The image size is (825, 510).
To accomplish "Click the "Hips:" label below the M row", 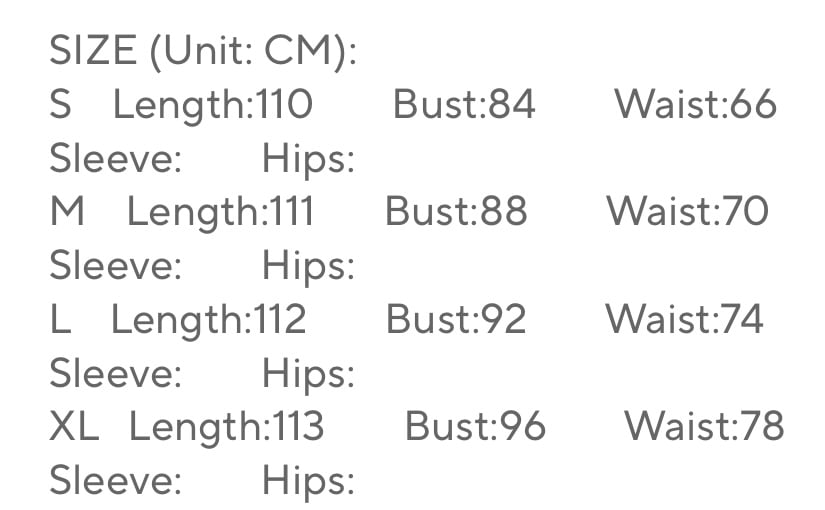I will [308, 266].
